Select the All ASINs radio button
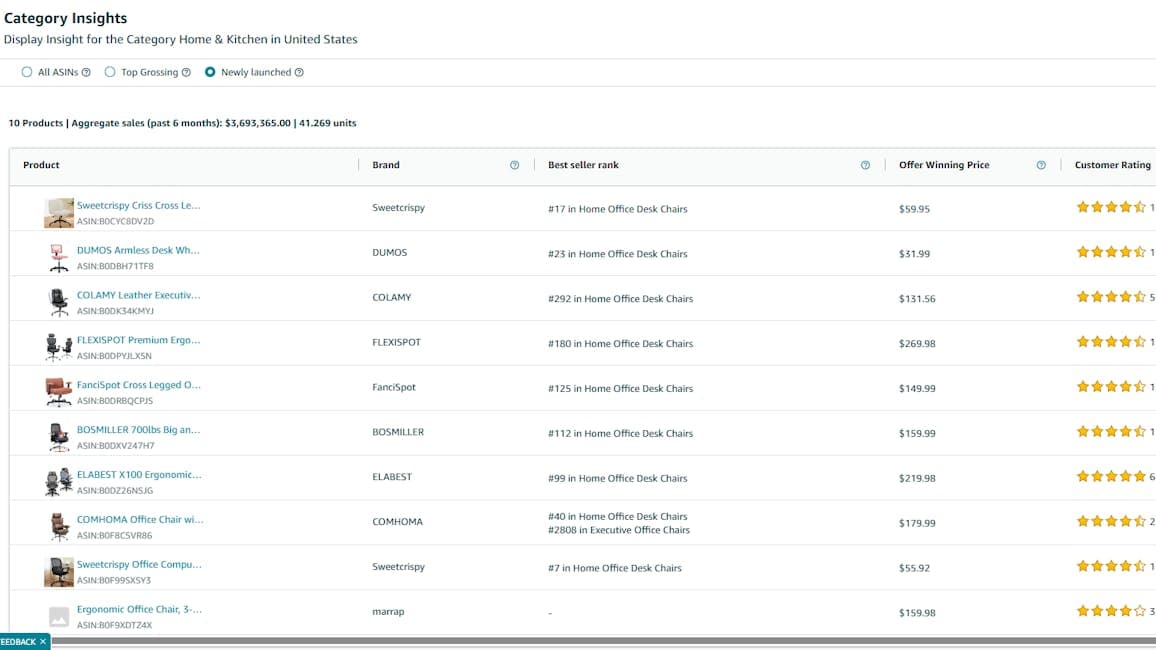This screenshot has height=650, width=1156. pos(27,72)
